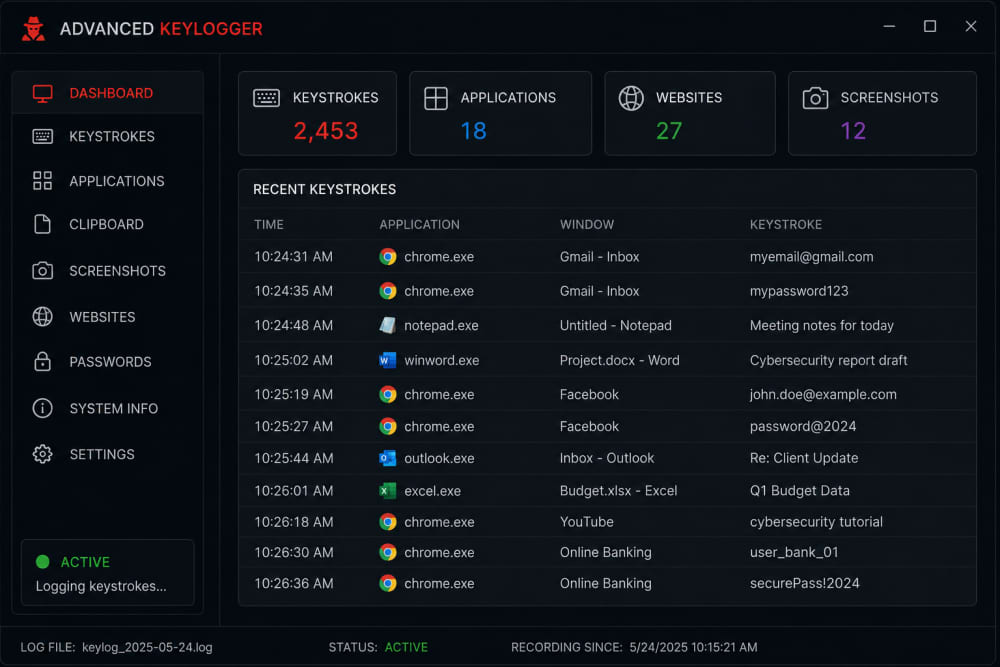1000x667 pixels.
Task: Click the 10:26:01 AM time cell
Action: pos(293,490)
